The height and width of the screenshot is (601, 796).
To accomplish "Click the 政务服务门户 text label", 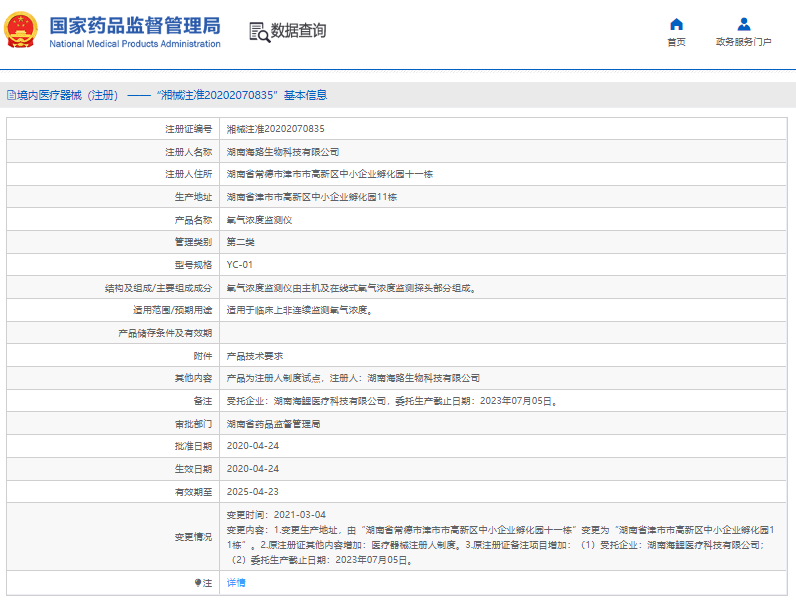I will [x=744, y=42].
